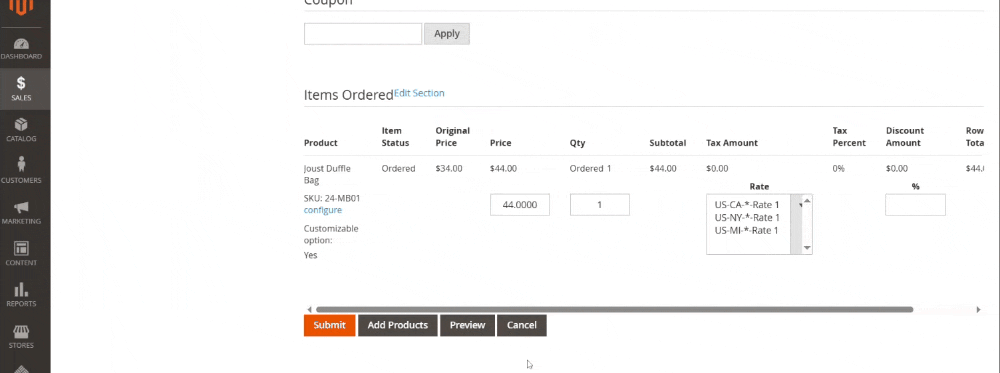1000x373 pixels.
Task: Click the 0% tax percent value
Action: pyautogui.click(x=839, y=169)
